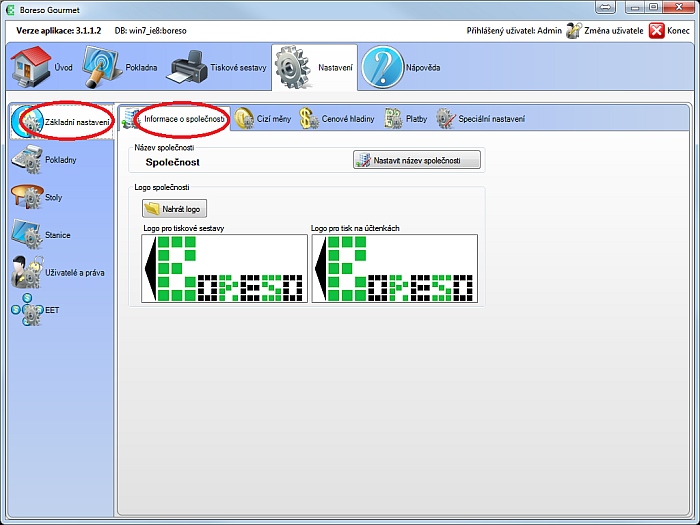
Task: Select Základní nastavení in sidebar
Action: coord(62,121)
